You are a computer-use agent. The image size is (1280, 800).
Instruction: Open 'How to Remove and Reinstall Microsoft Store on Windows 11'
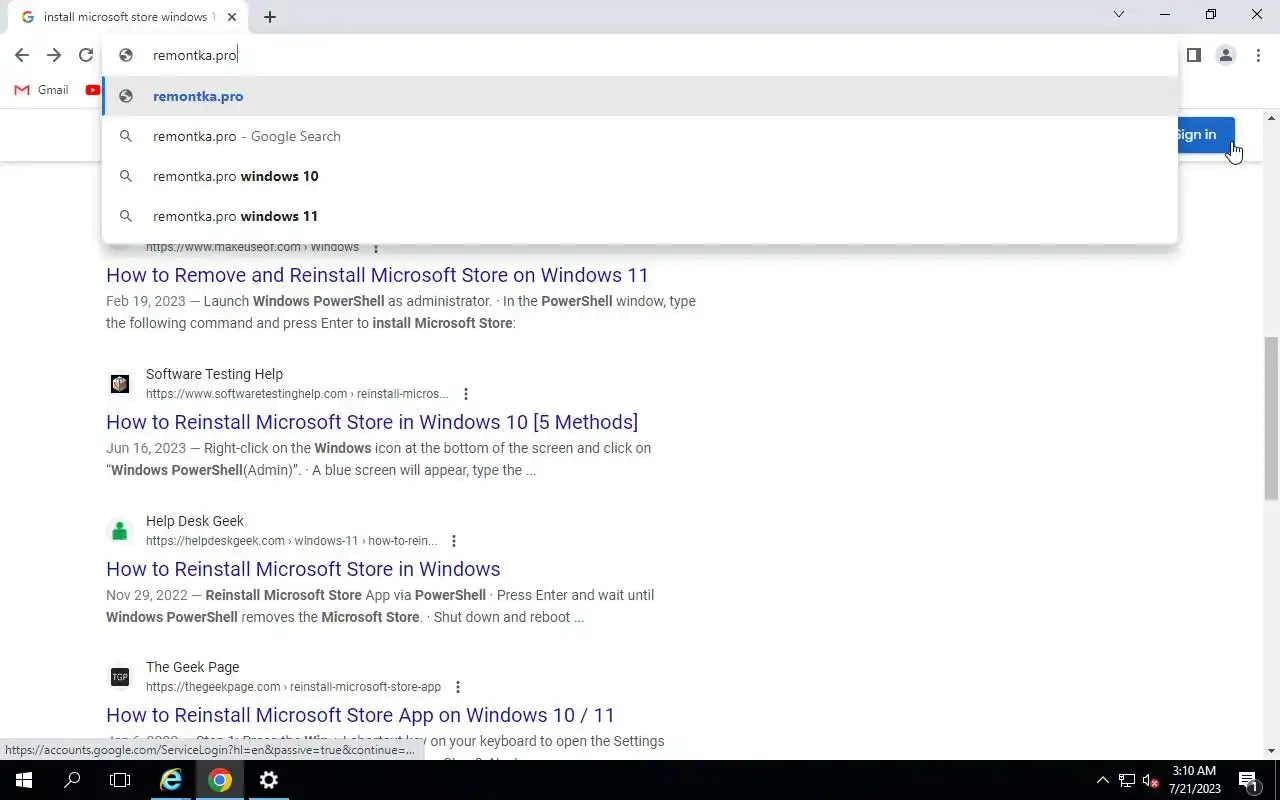[377, 275]
